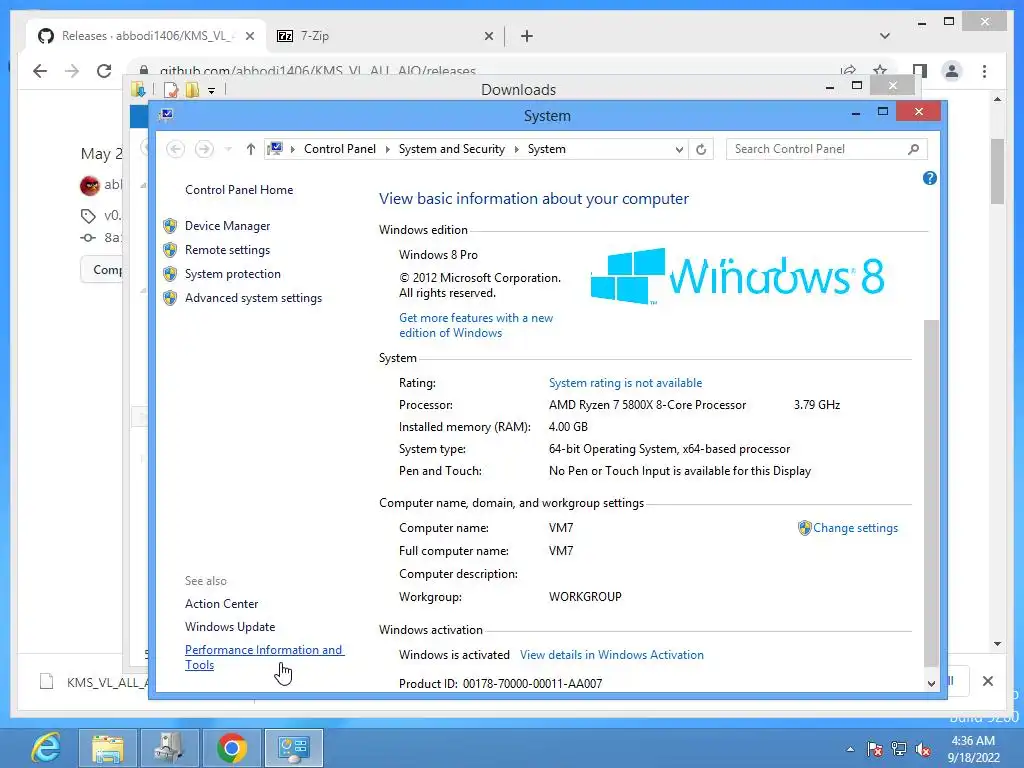1024x768 pixels.
Task: Click the Remote settings shield icon
Action: (x=170, y=250)
